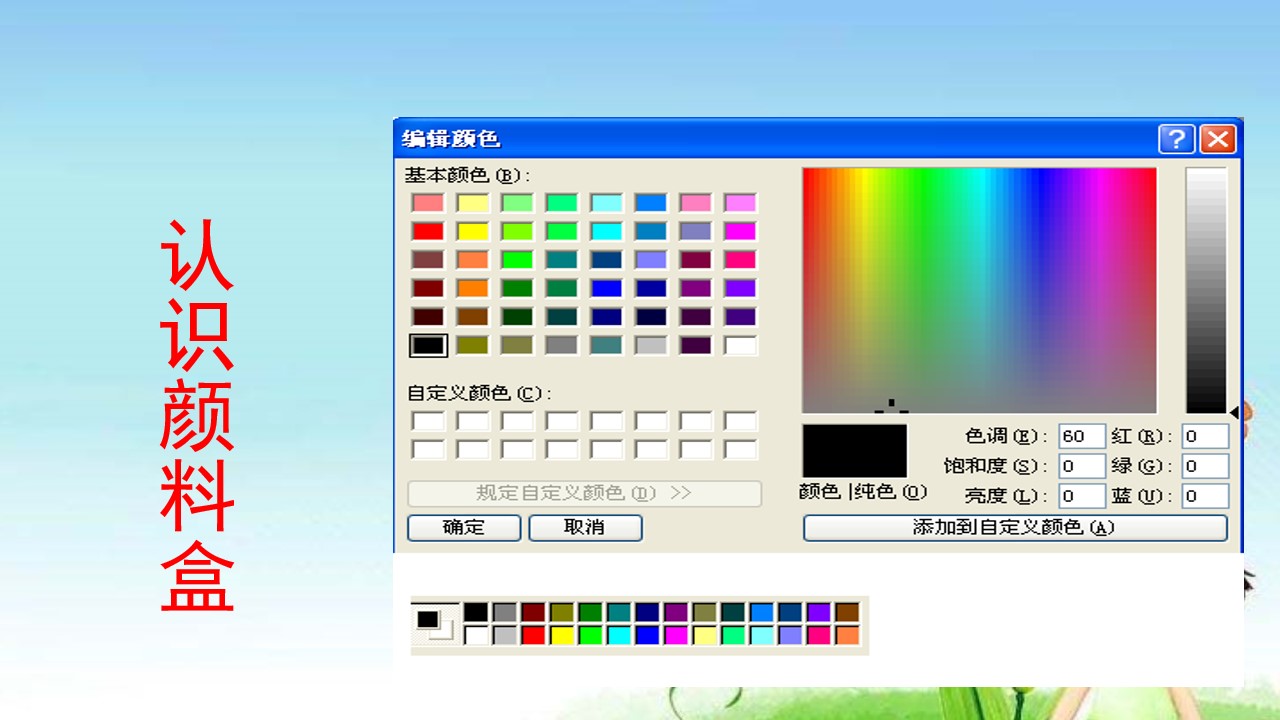Click 添加到自定义颜色 button

pyautogui.click(x=1015, y=527)
